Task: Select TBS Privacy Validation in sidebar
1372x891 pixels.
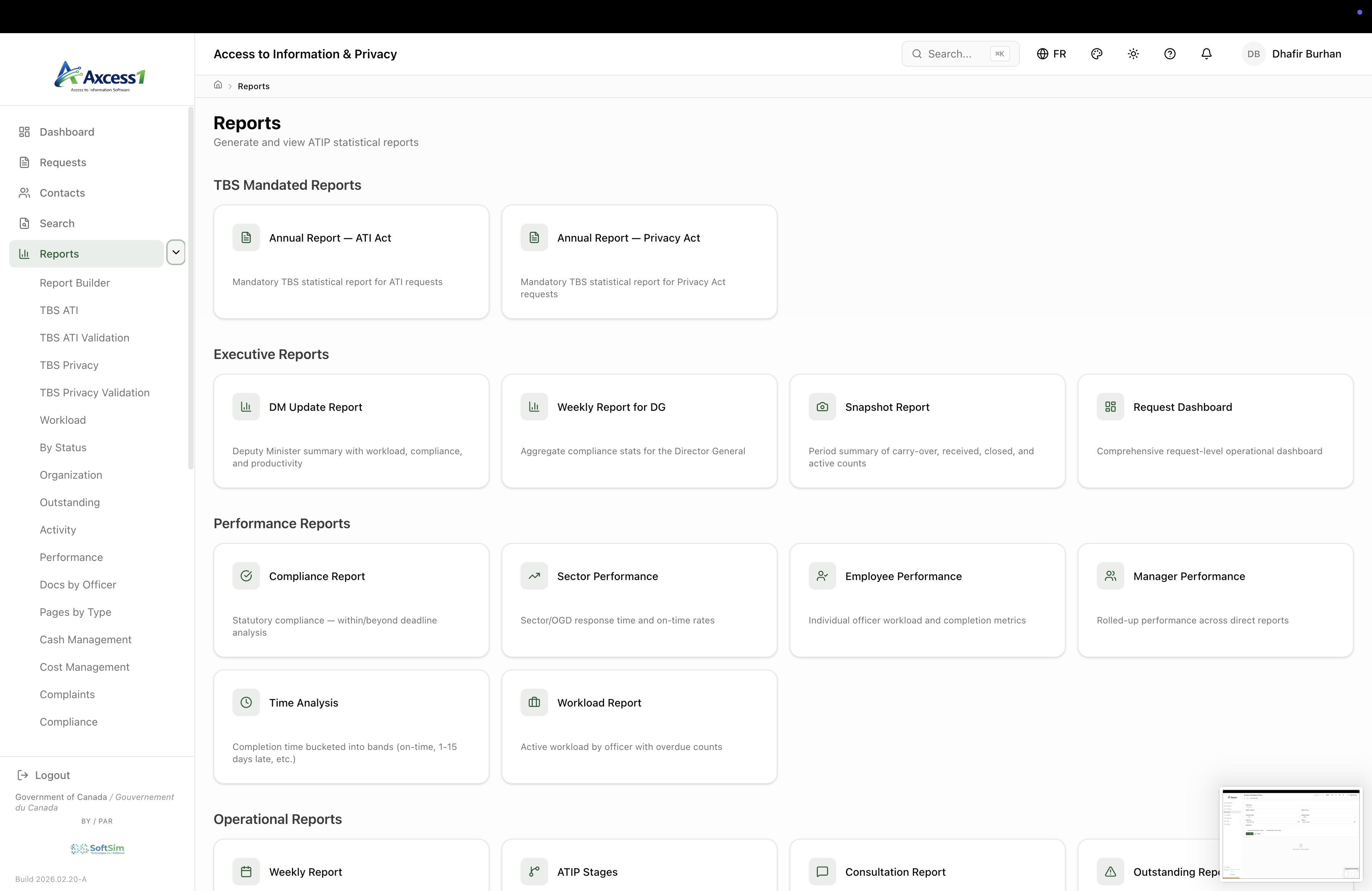Action: (x=95, y=392)
